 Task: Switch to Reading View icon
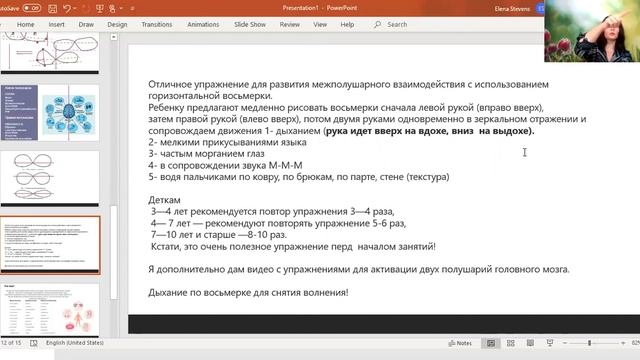tap(530, 343)
